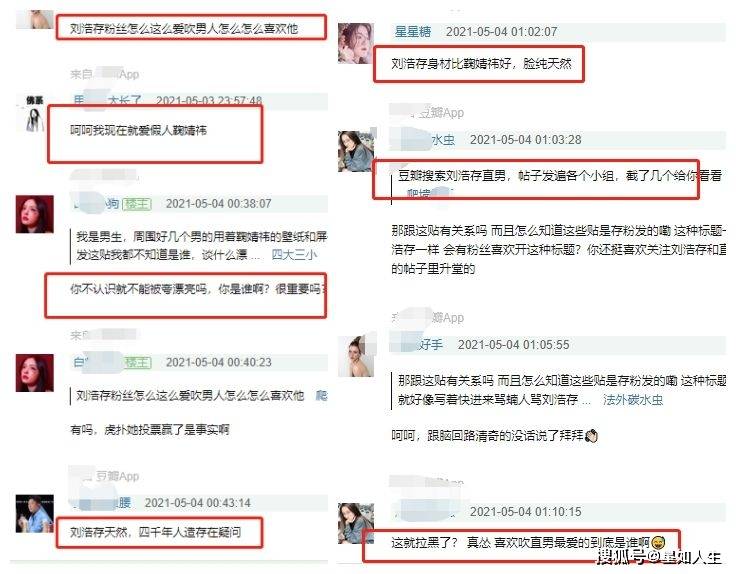
Task: Click the red-background girl avatar at 00:38:07
Action: (x=34, y=214)
